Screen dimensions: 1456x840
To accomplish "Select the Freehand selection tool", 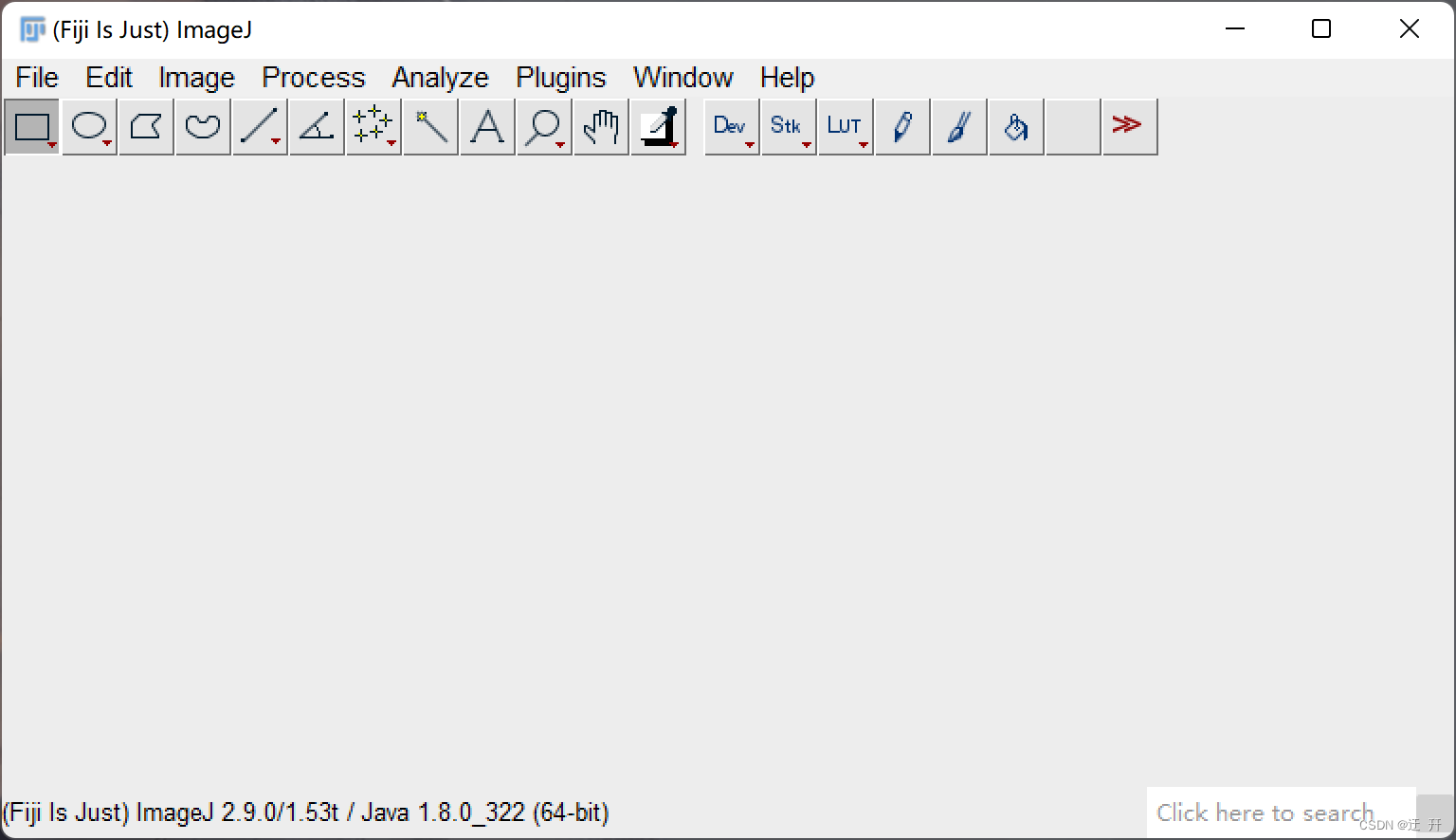I will [203, 126].
